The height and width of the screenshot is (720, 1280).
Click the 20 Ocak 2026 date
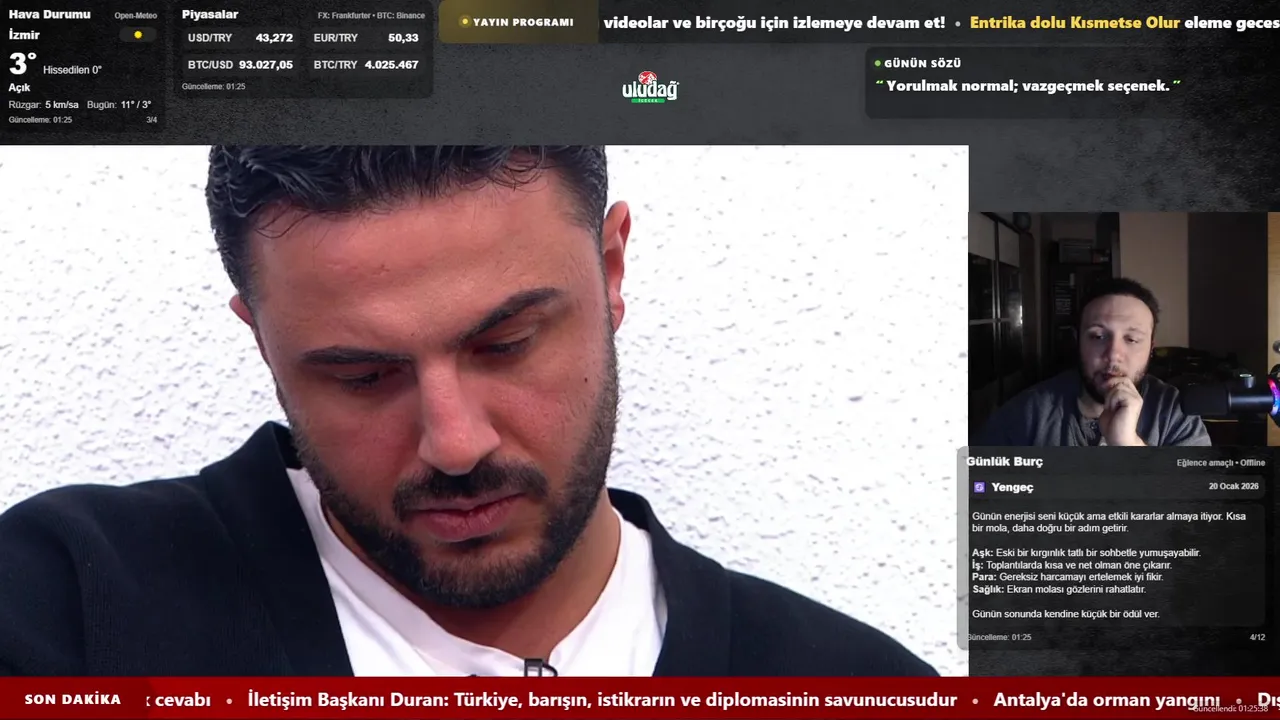click(x=1233, y=486)
